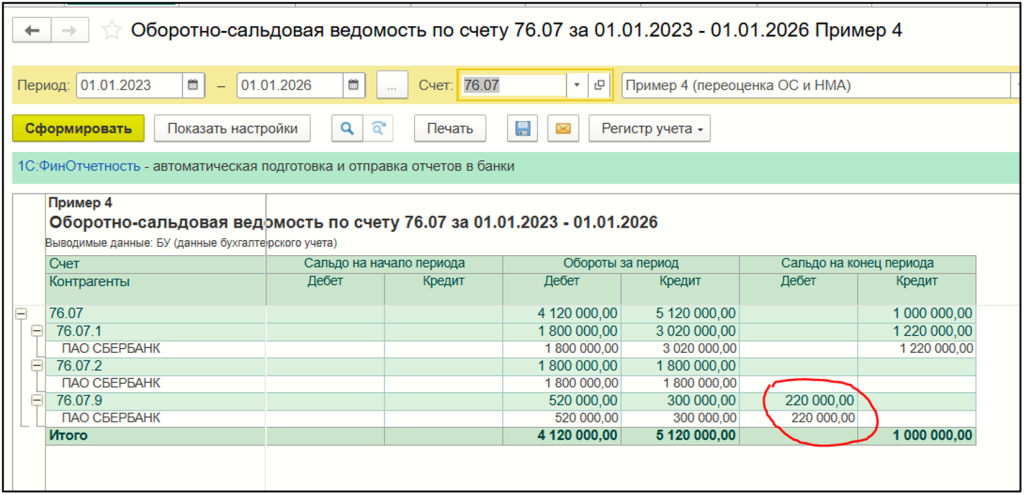Image resolution: width=1024 pixels, height=495 pixels.
Task: Add report to favorites with star icon
Action: pos(112,31)
